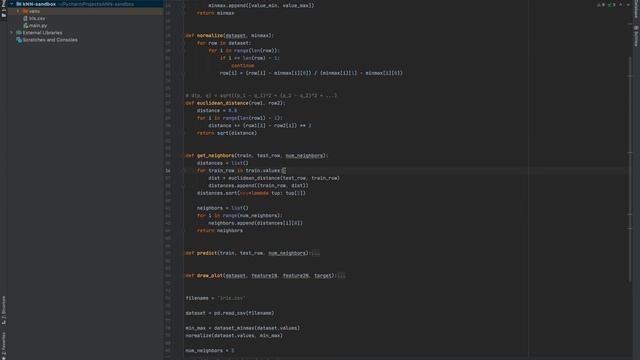
Task: Click the Scratches and Consoles icon
Action: pyautogui.click(x=19, y=40)
